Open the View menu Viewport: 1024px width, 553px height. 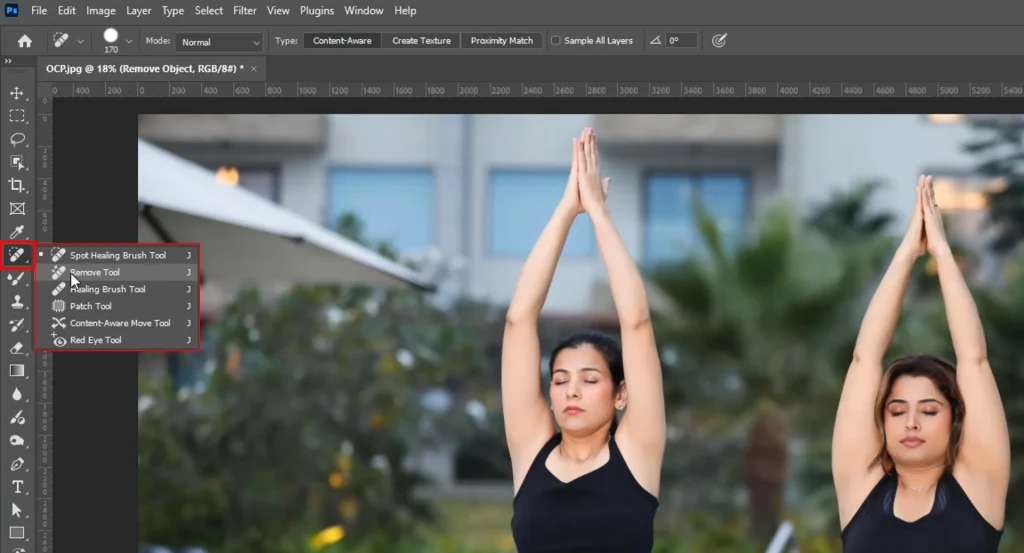point(278,10)
